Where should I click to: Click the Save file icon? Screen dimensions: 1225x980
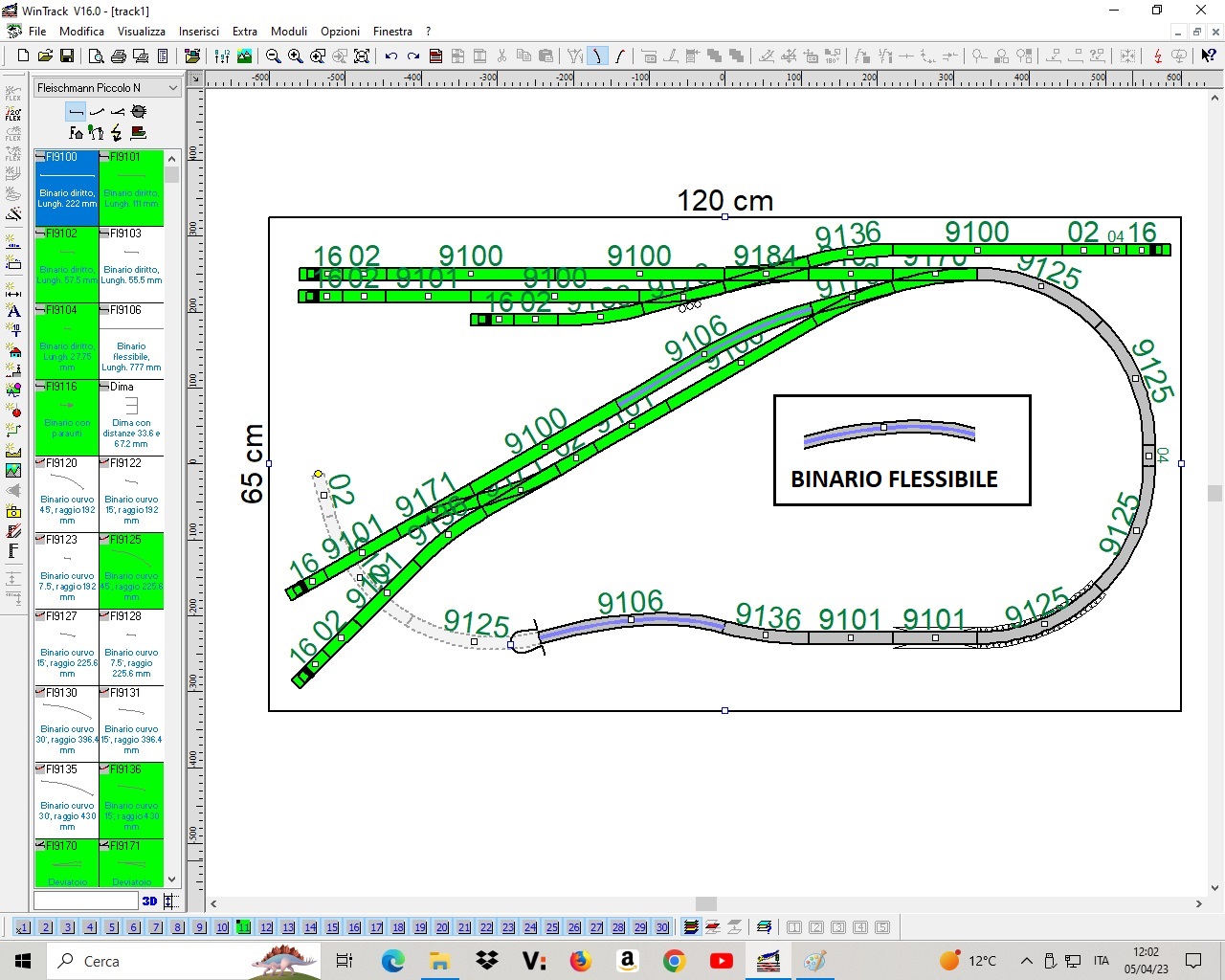coord(67,56)
